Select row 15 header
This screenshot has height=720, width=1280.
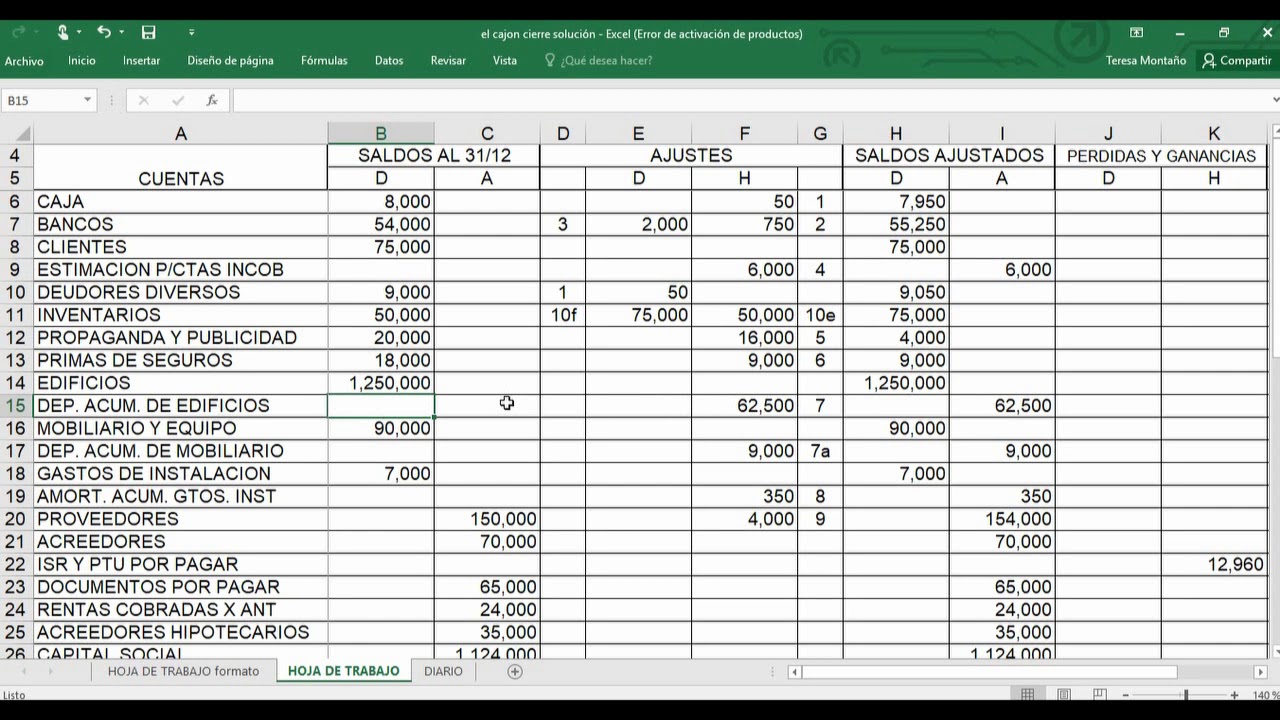tap(16, 406)
